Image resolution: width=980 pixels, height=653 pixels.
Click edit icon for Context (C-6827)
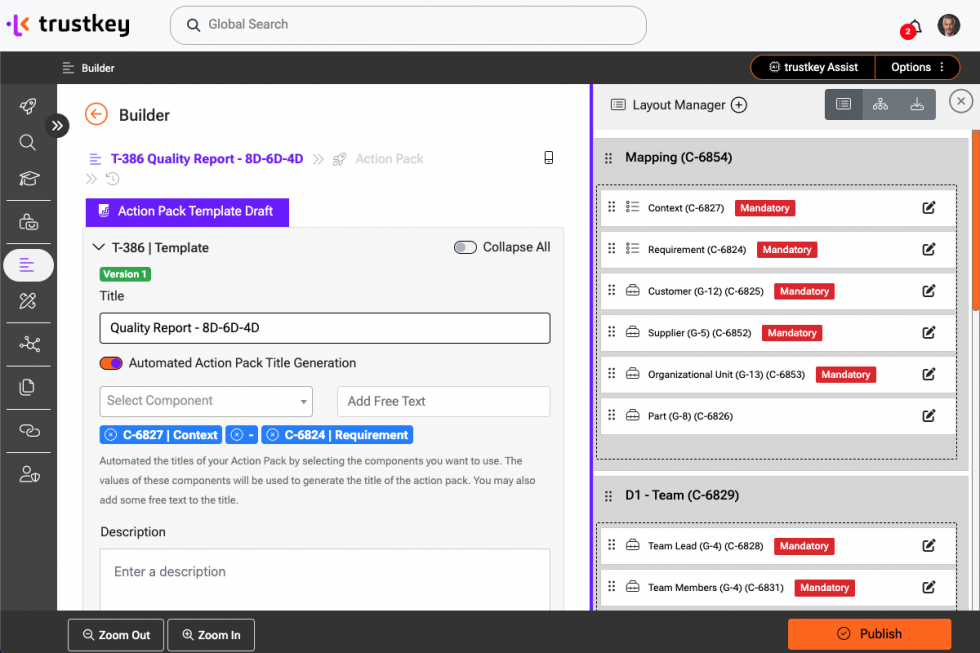pyautogui.click(x=929, y=207)
